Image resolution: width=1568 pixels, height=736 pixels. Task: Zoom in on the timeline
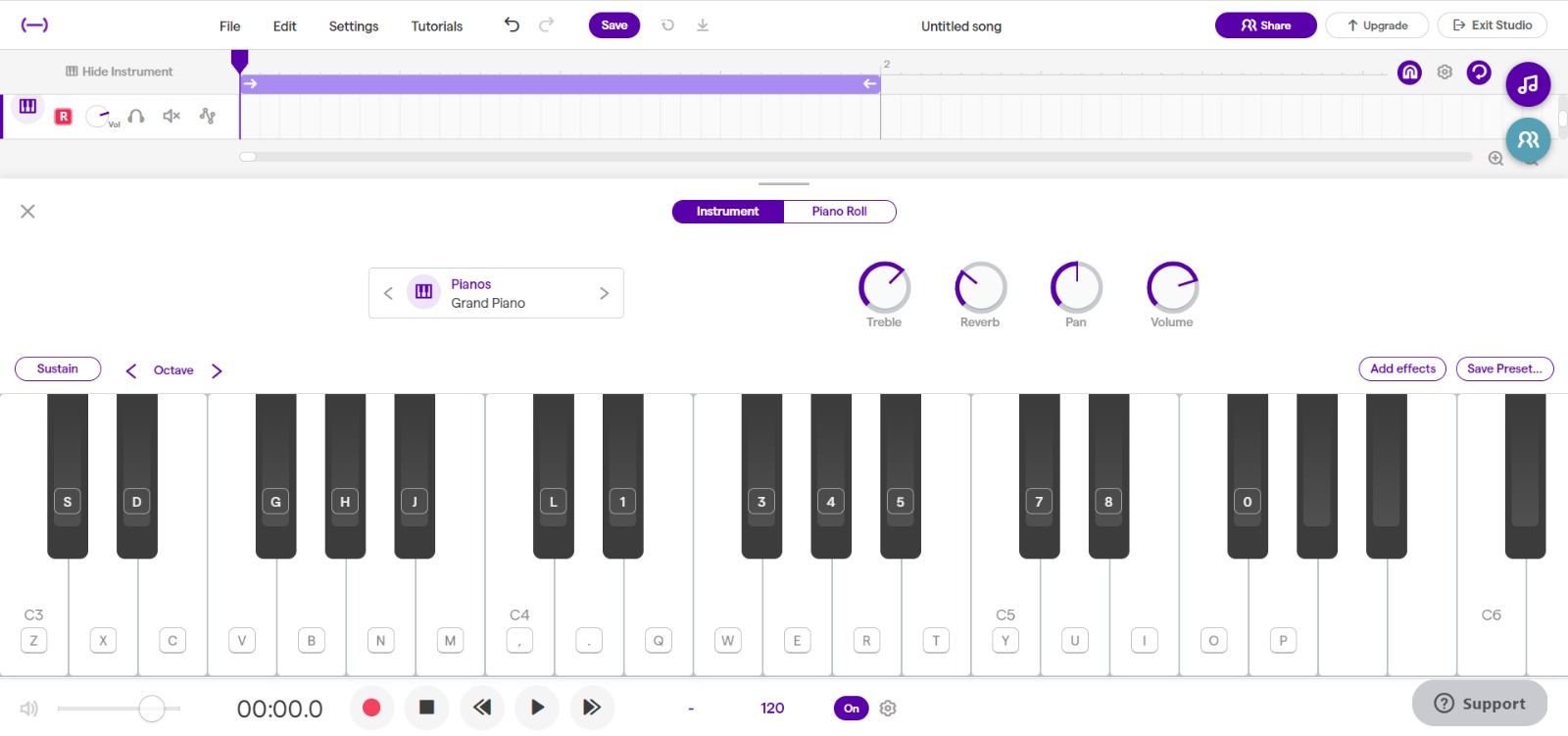pyautogui.click(x=1495, y=158)
